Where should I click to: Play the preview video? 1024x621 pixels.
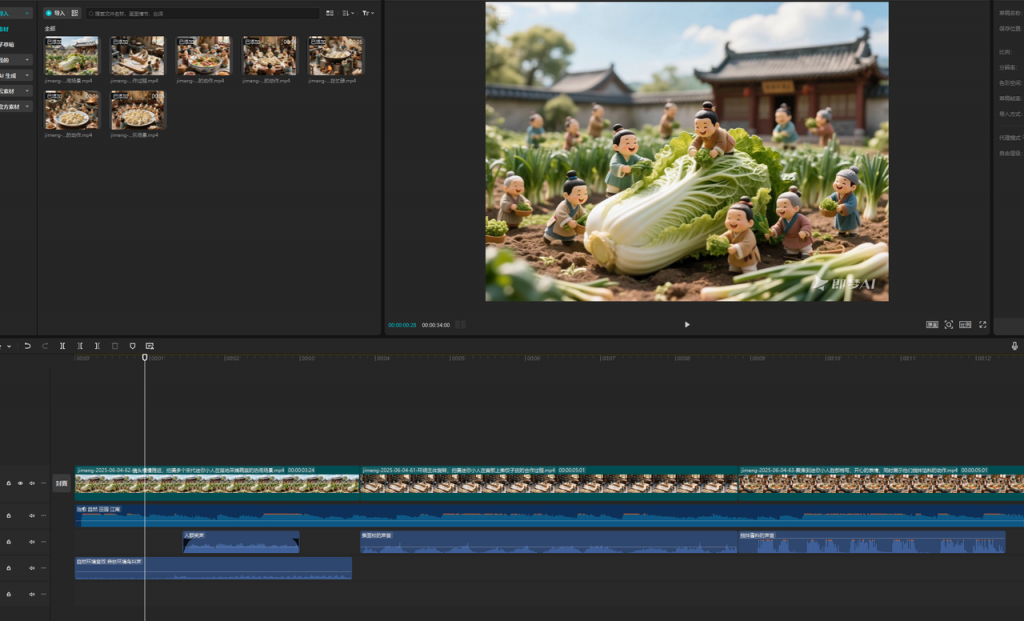687,325
